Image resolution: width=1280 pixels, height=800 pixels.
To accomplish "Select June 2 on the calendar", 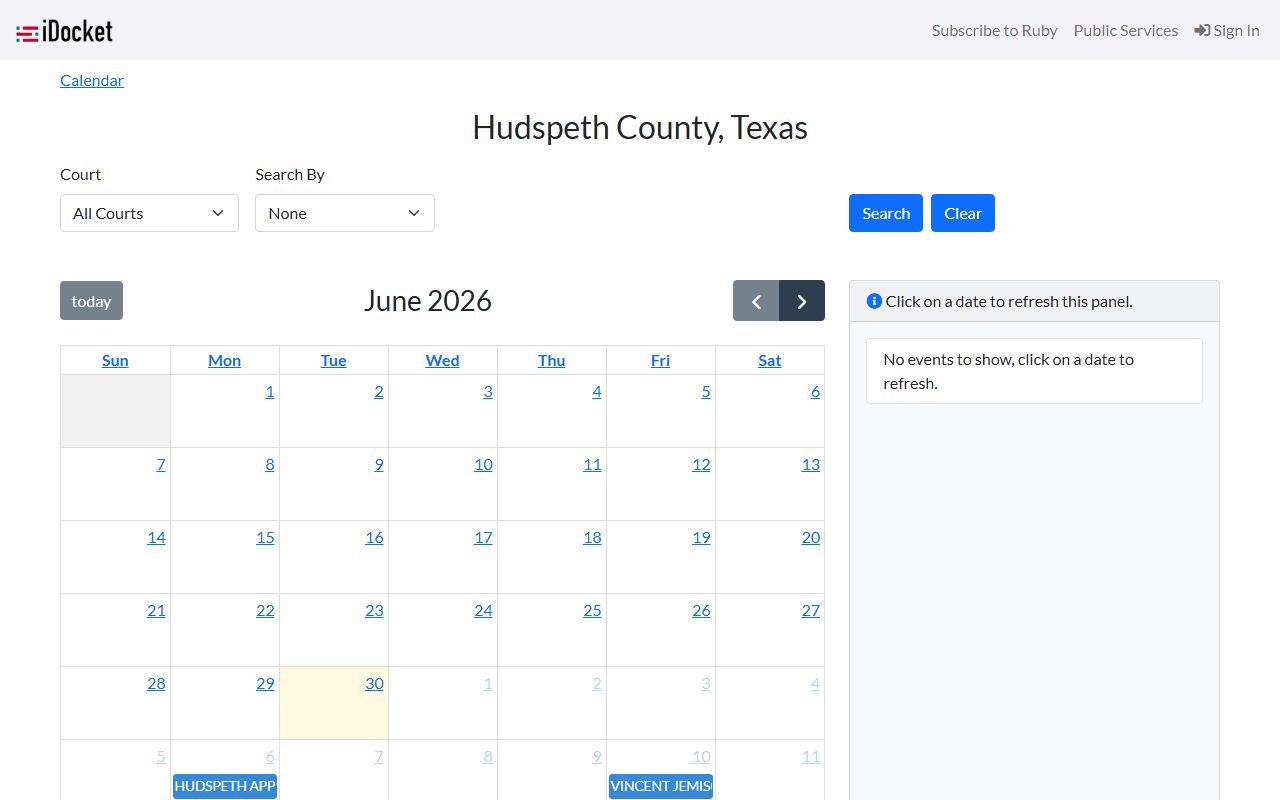I will point(378,391).
